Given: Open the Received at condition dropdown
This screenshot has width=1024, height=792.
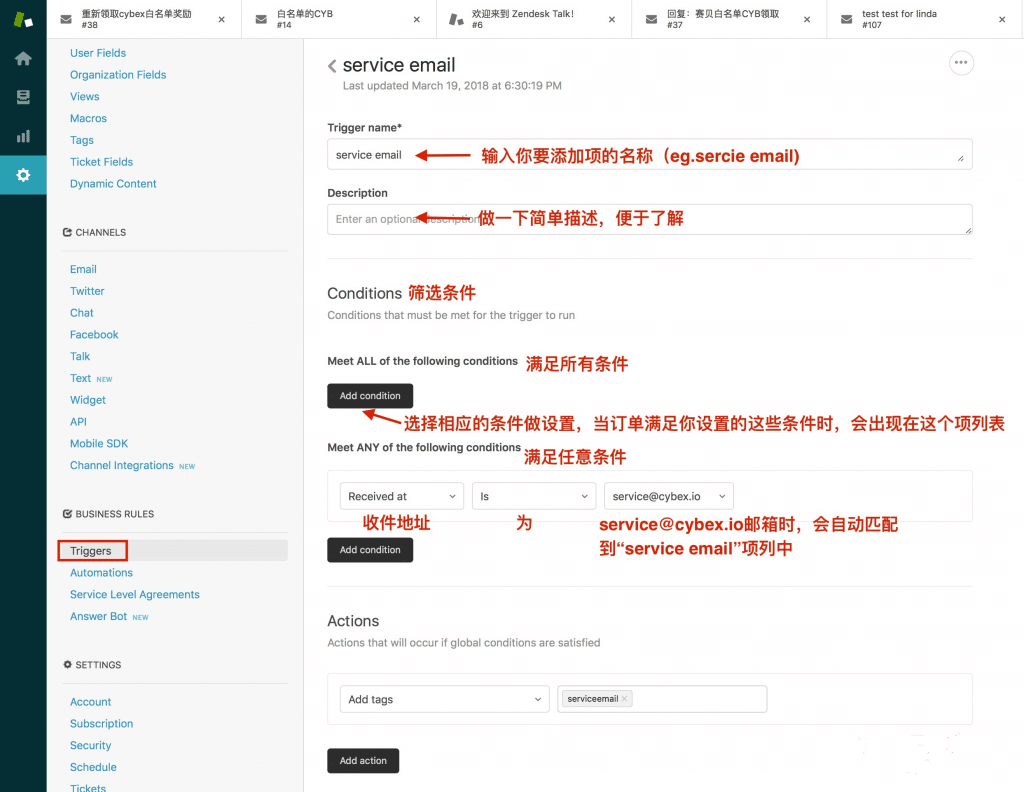Looking at the screenshot, I should tap(402, 496).
